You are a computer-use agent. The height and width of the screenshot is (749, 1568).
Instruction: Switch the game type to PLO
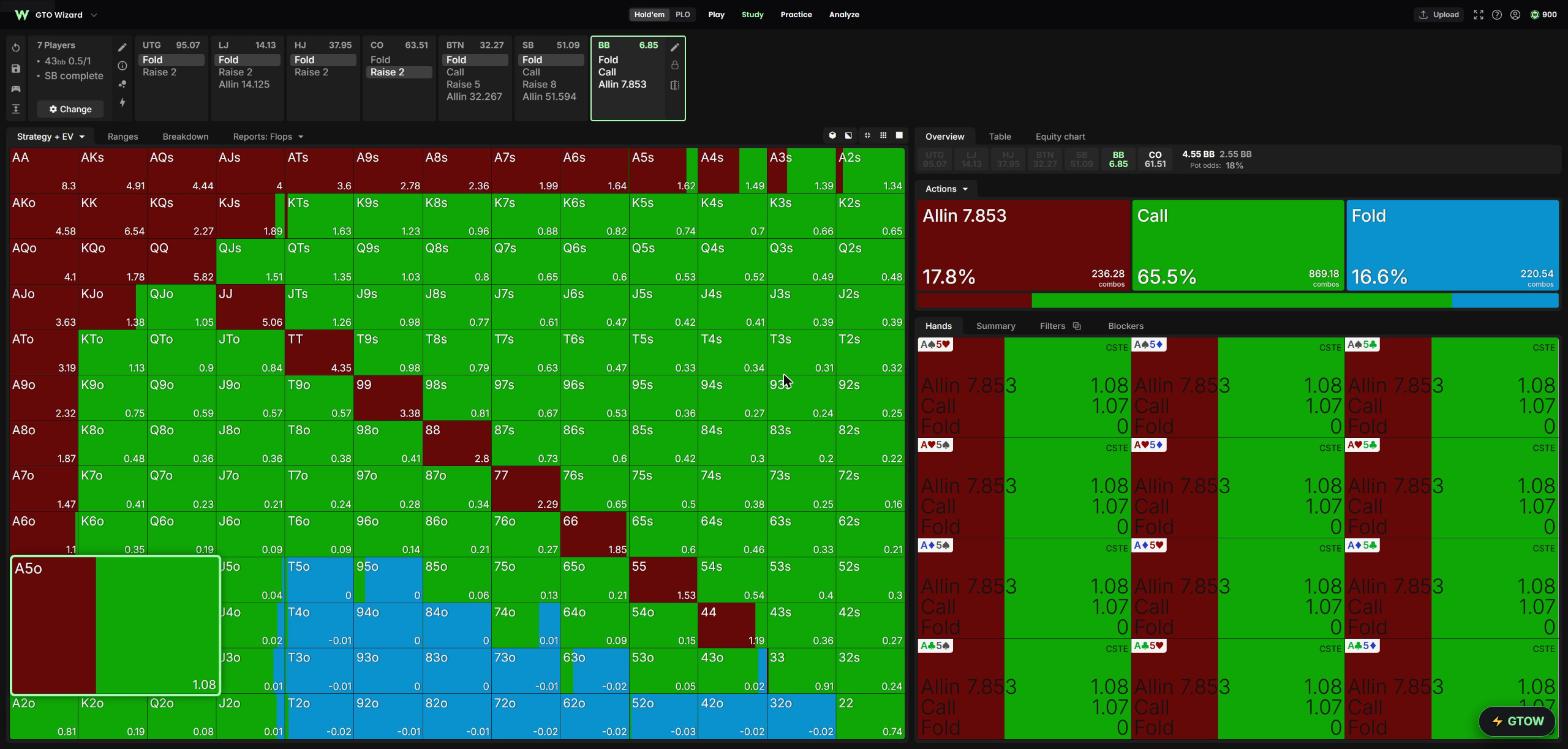[x=682, y=15]
